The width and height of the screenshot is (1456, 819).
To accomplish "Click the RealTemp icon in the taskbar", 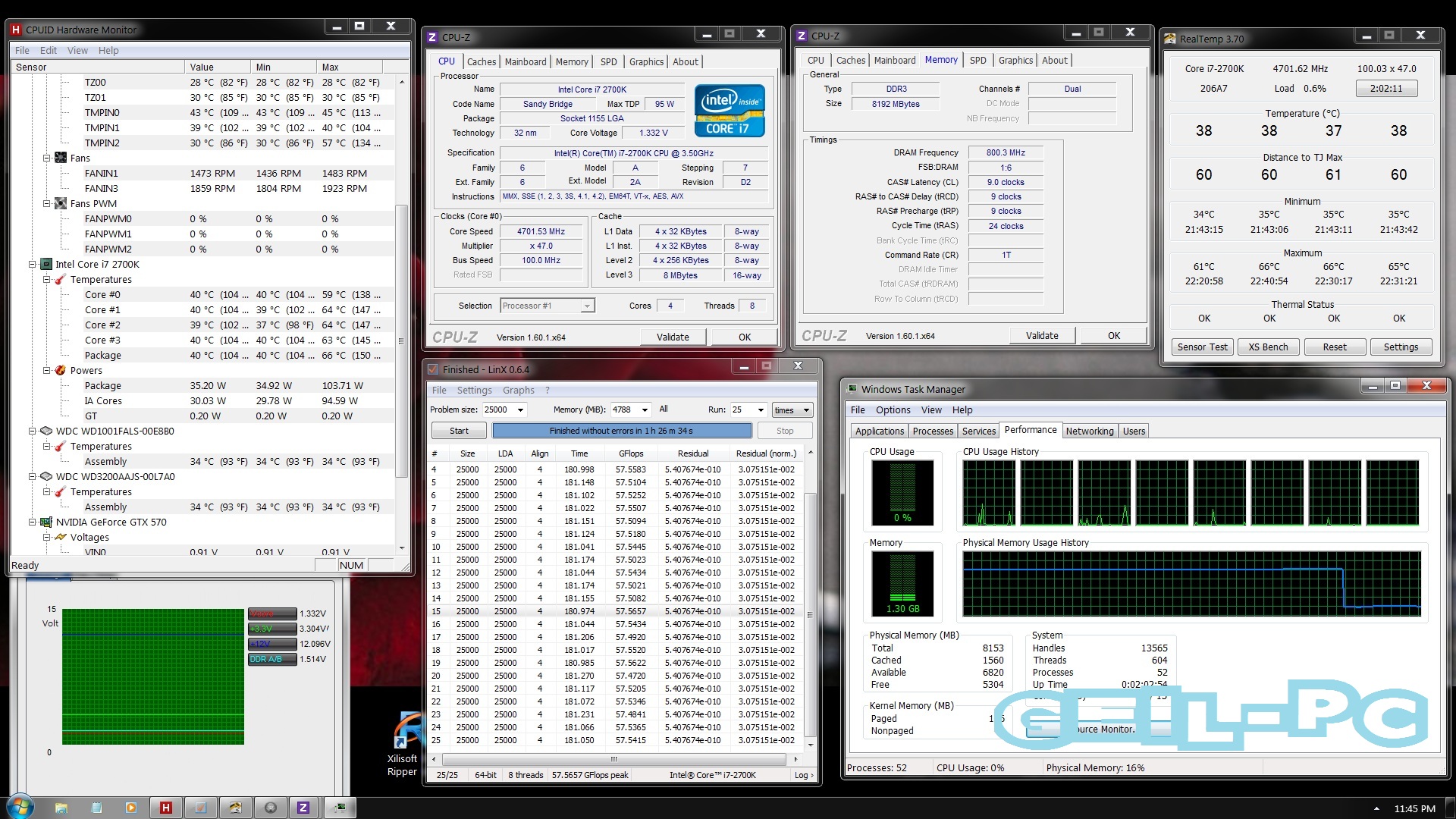I will pyautogui.click(x=235, y=808).
